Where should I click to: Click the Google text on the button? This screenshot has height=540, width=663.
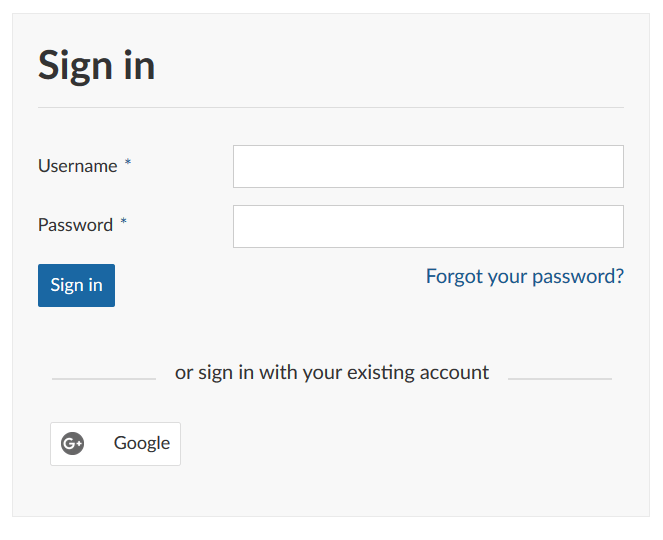[142, 443]
